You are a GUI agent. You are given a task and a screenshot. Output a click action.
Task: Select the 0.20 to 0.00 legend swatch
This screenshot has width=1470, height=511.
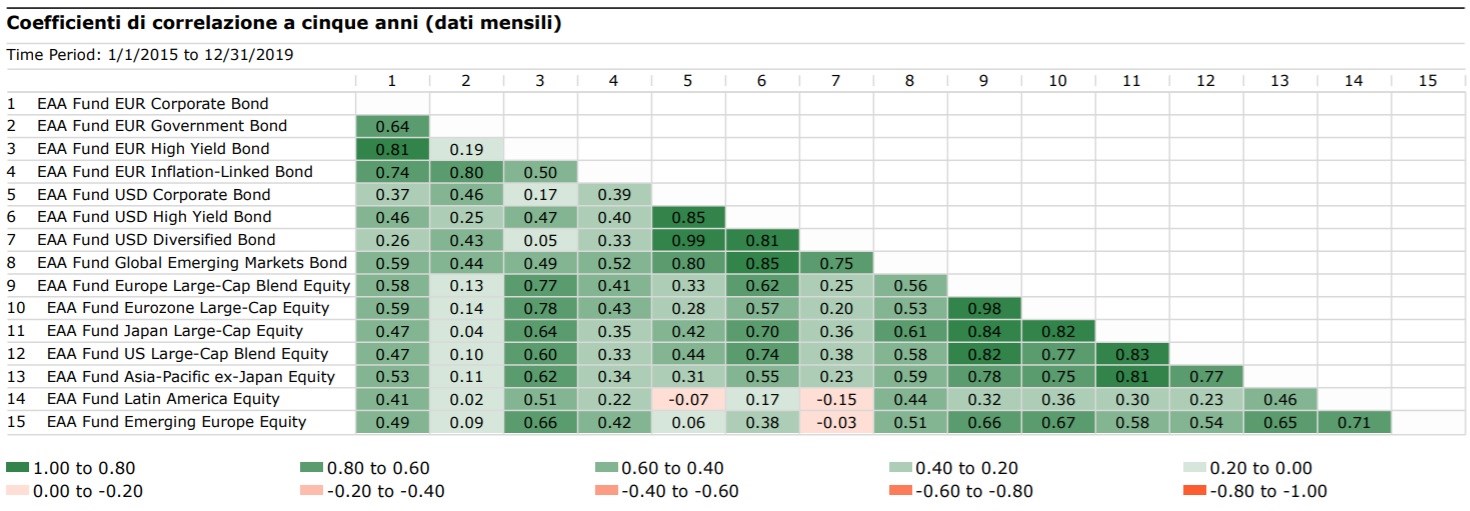click(1194, 468)
